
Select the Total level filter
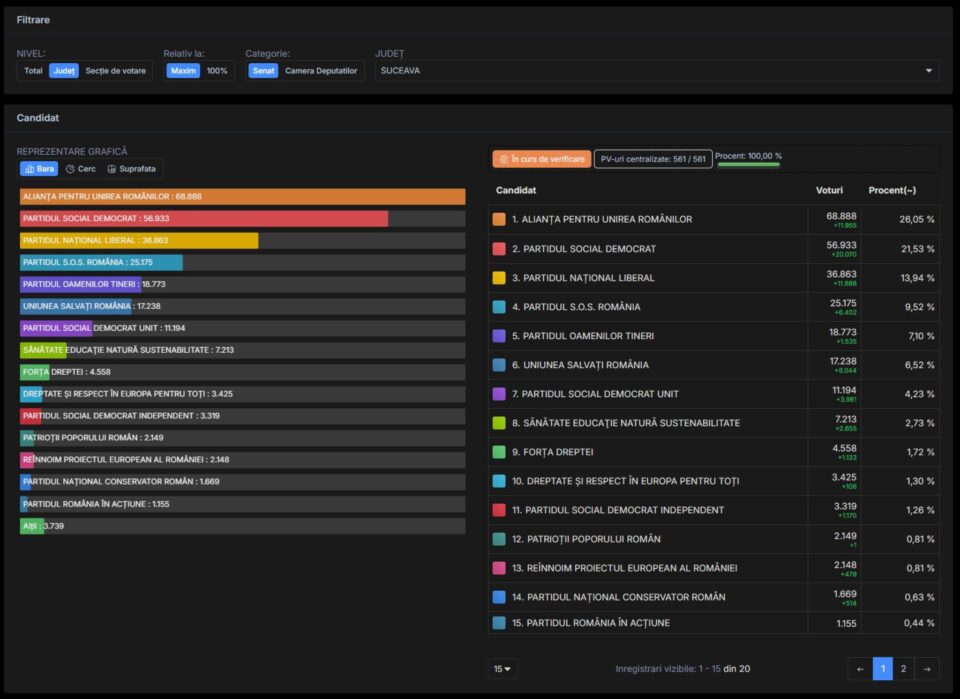pyautogui.click(x=33, y=71)
